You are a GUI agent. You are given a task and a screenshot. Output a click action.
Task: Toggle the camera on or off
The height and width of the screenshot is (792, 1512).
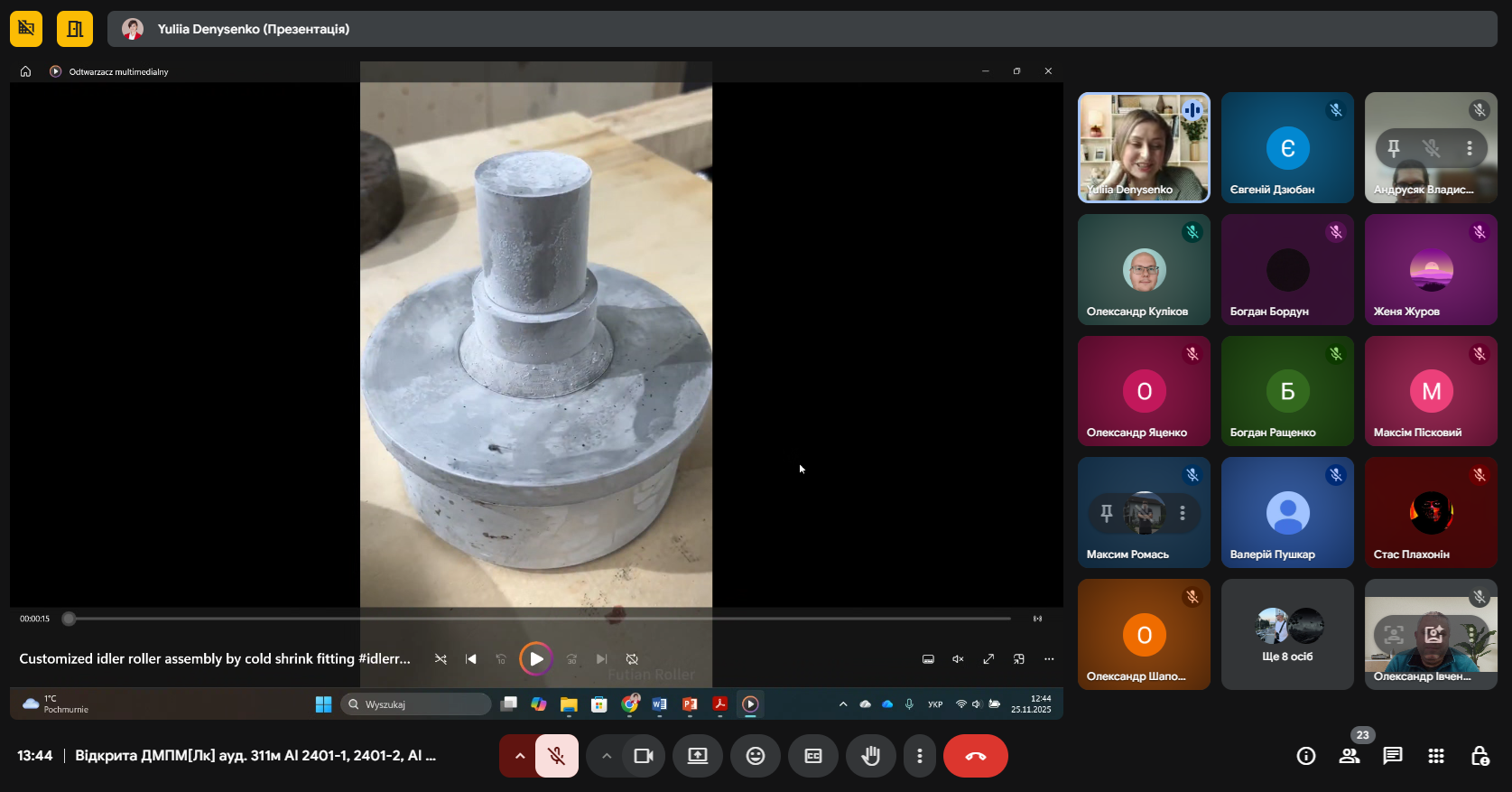644,756
